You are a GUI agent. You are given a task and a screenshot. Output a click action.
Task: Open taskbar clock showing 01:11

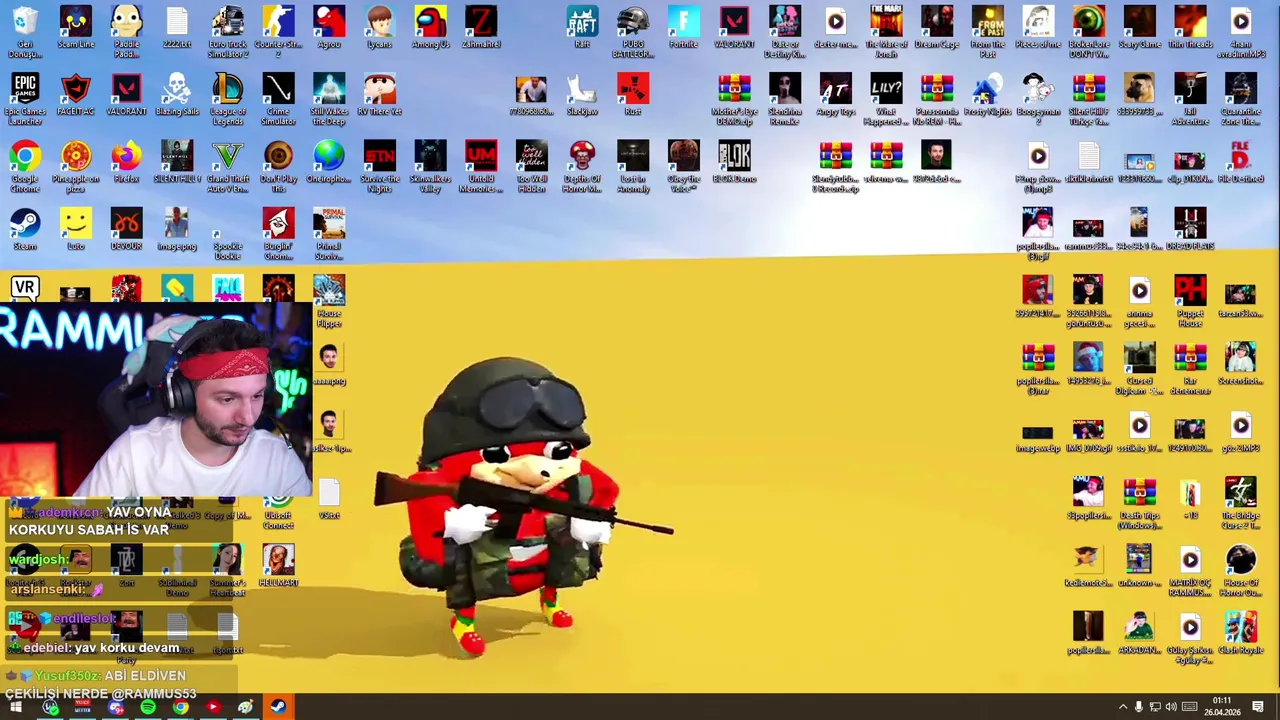[x=1221, y=707]
